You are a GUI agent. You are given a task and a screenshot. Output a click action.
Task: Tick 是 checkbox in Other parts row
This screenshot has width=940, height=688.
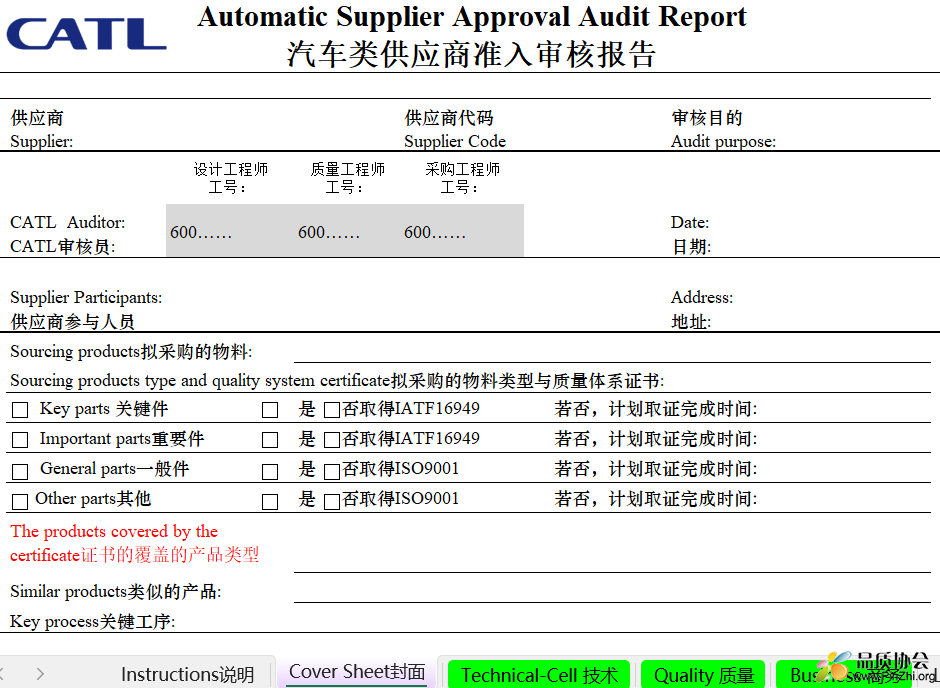tap(270, 501)
